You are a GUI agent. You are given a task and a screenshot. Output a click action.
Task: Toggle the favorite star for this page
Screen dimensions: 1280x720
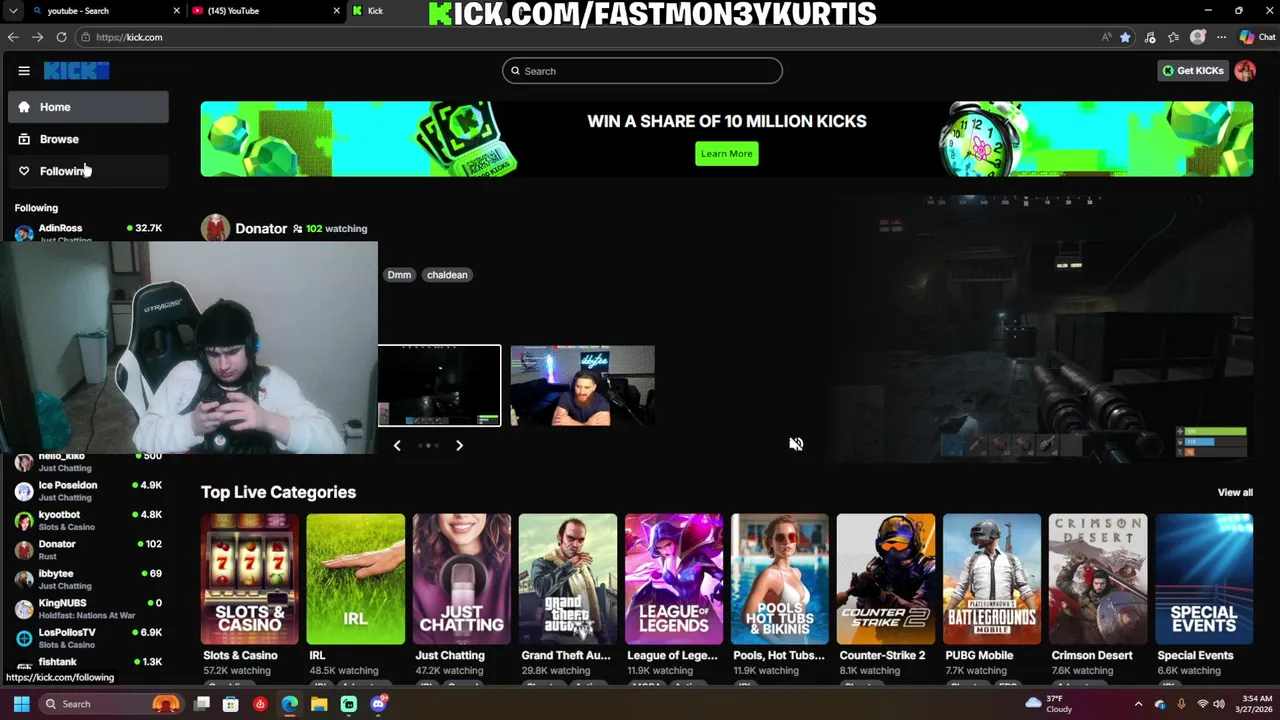coord(1125,37)
